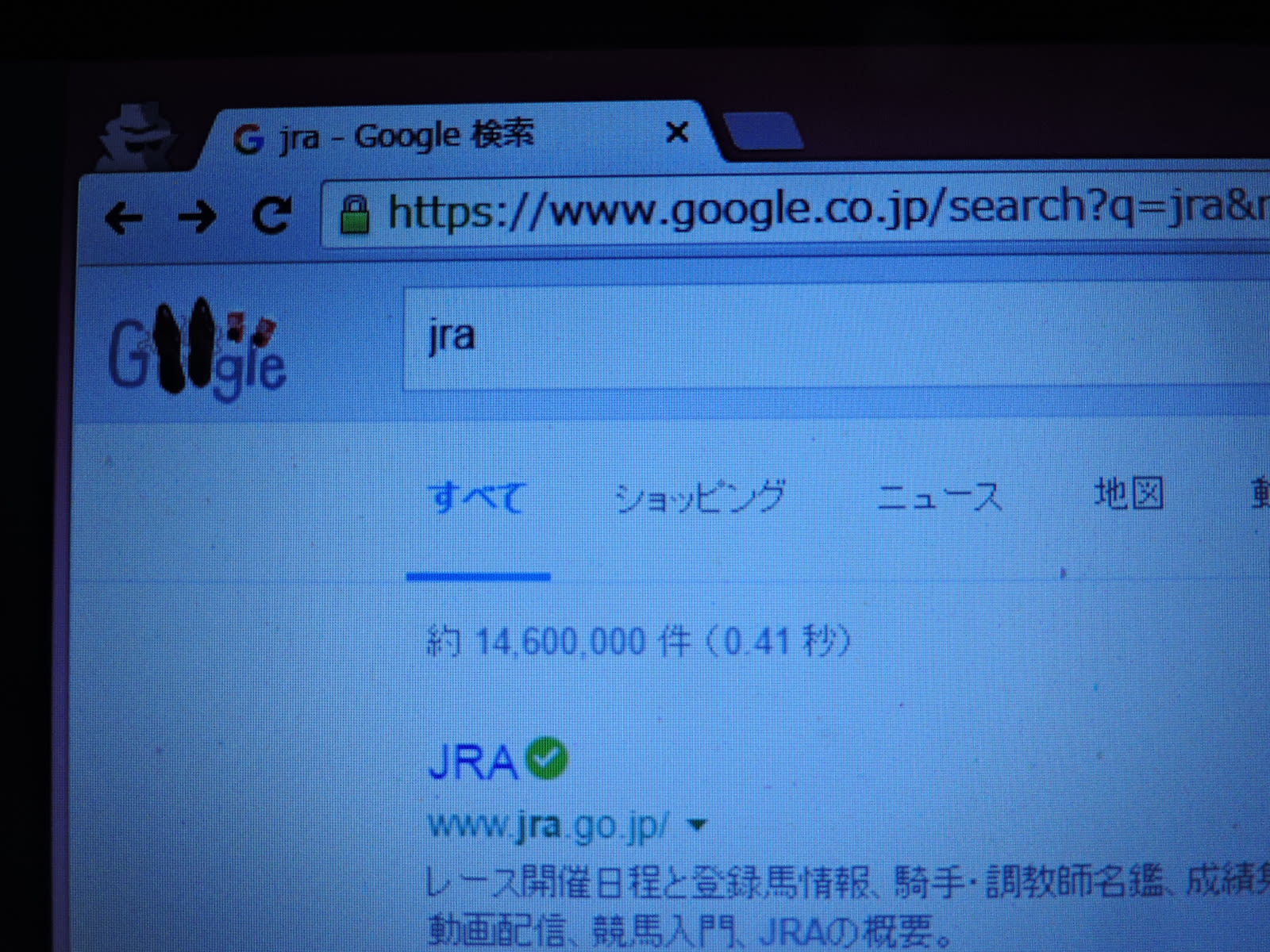Click the description line starting '動画配信'

[x=689, y=931]
